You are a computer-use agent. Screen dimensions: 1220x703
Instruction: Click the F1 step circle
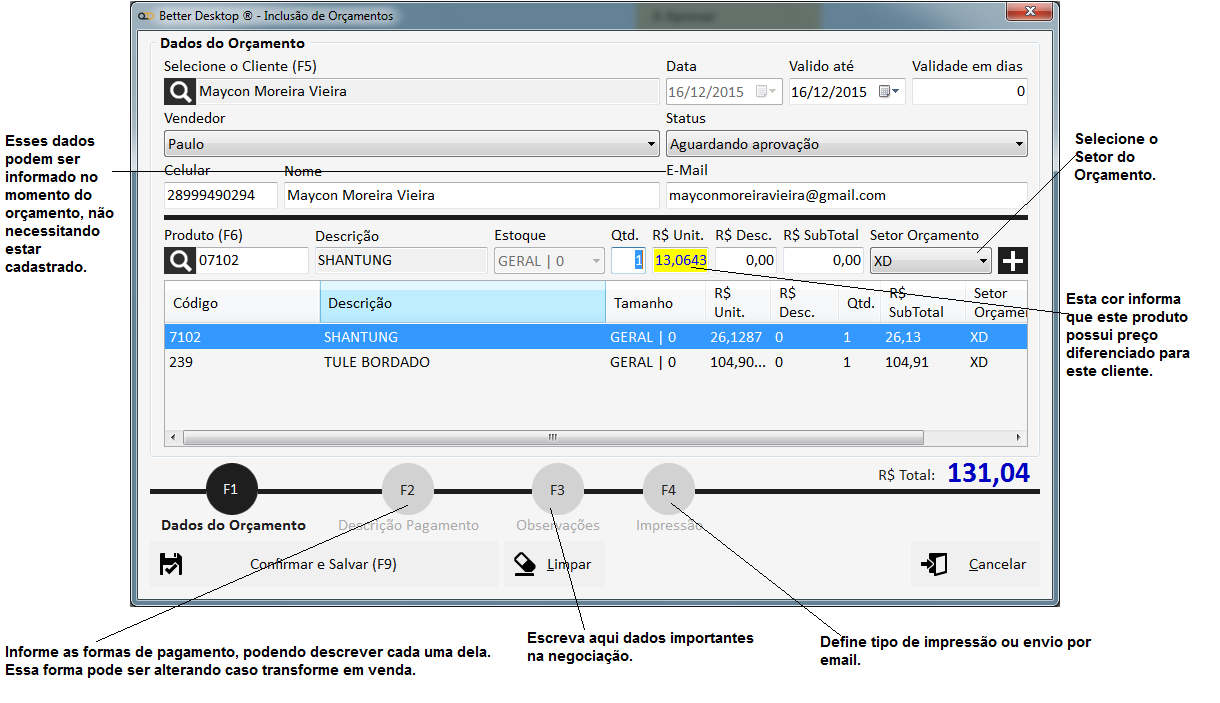pyautogui.click(x=231, y=490)
